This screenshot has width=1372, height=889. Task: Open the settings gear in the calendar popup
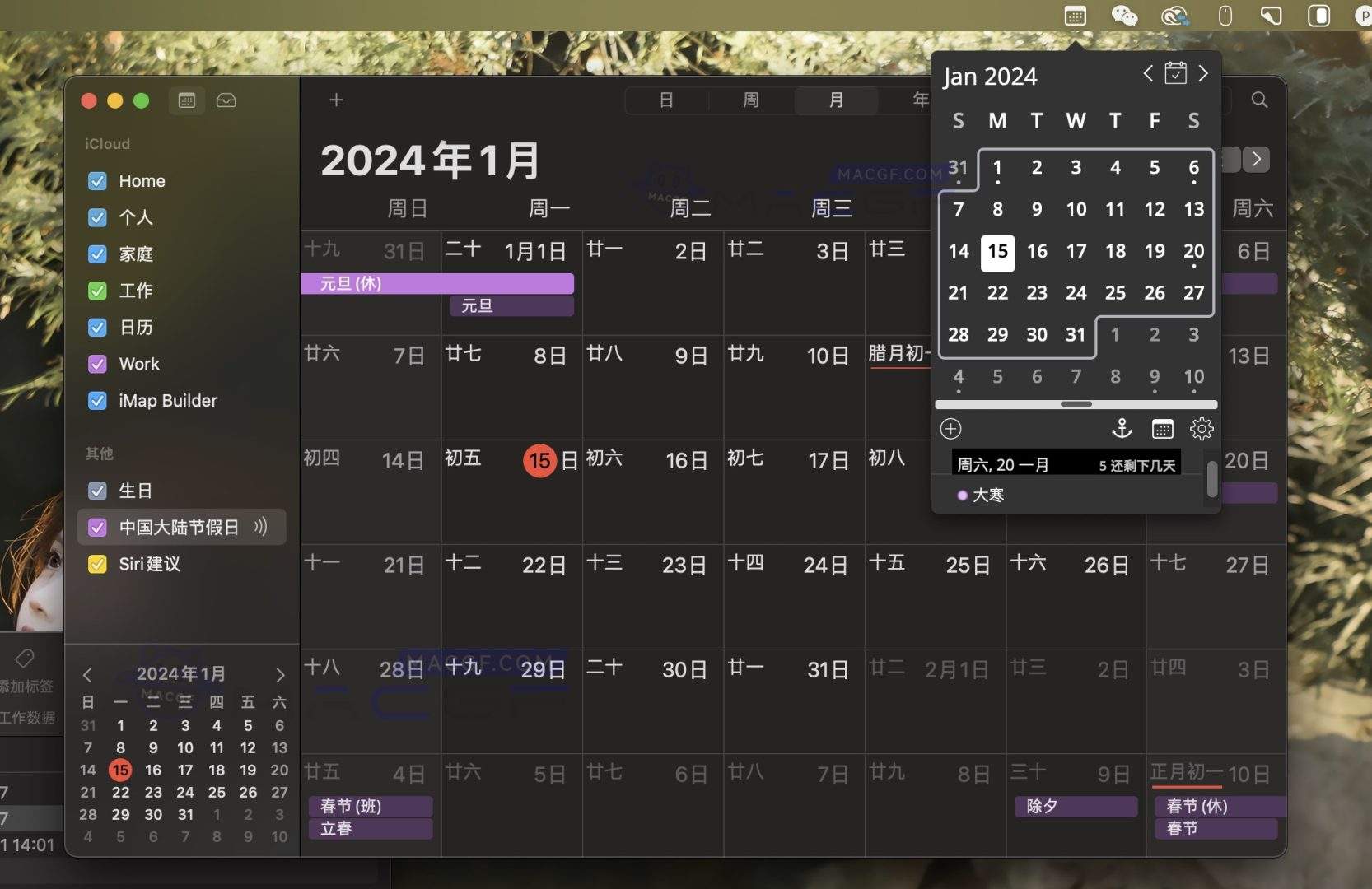click(x=1202, y=429)
